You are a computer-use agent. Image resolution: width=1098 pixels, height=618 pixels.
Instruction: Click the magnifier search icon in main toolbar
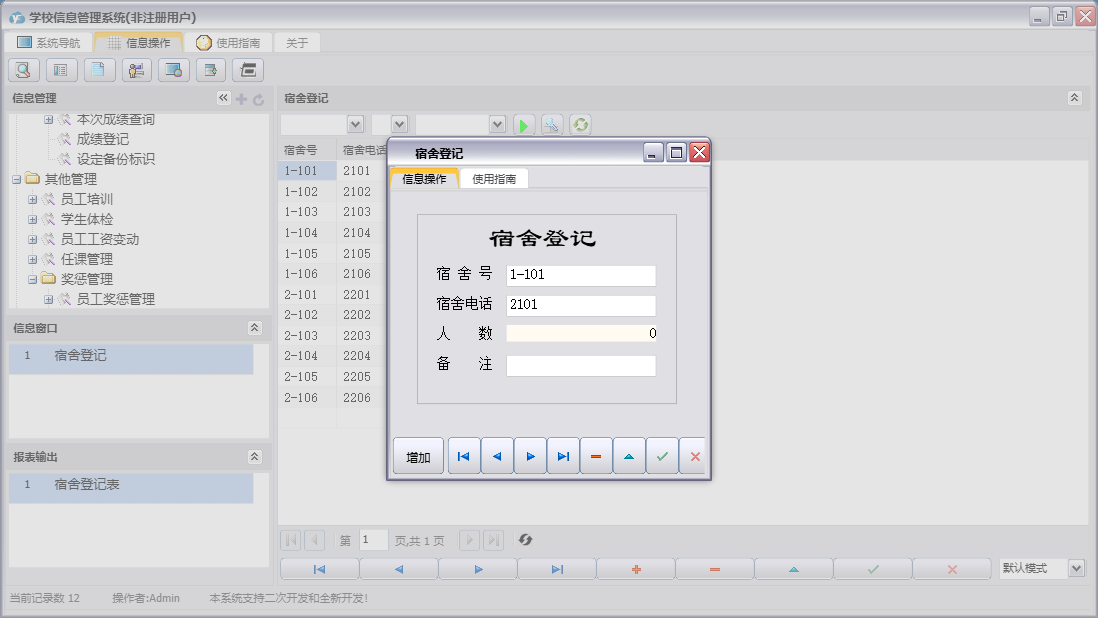point(23,70)
